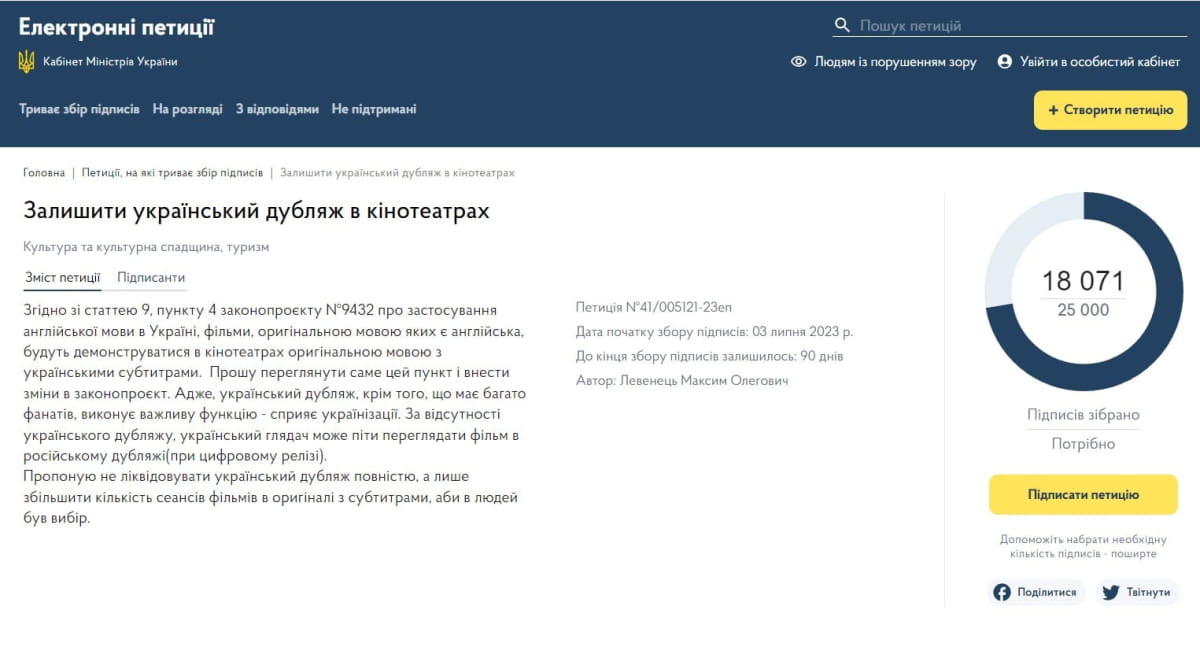This screenshot has height=669, width=1200.
Task: Click the eye icon for visually impaired mode
Action: tap(798, 62)
